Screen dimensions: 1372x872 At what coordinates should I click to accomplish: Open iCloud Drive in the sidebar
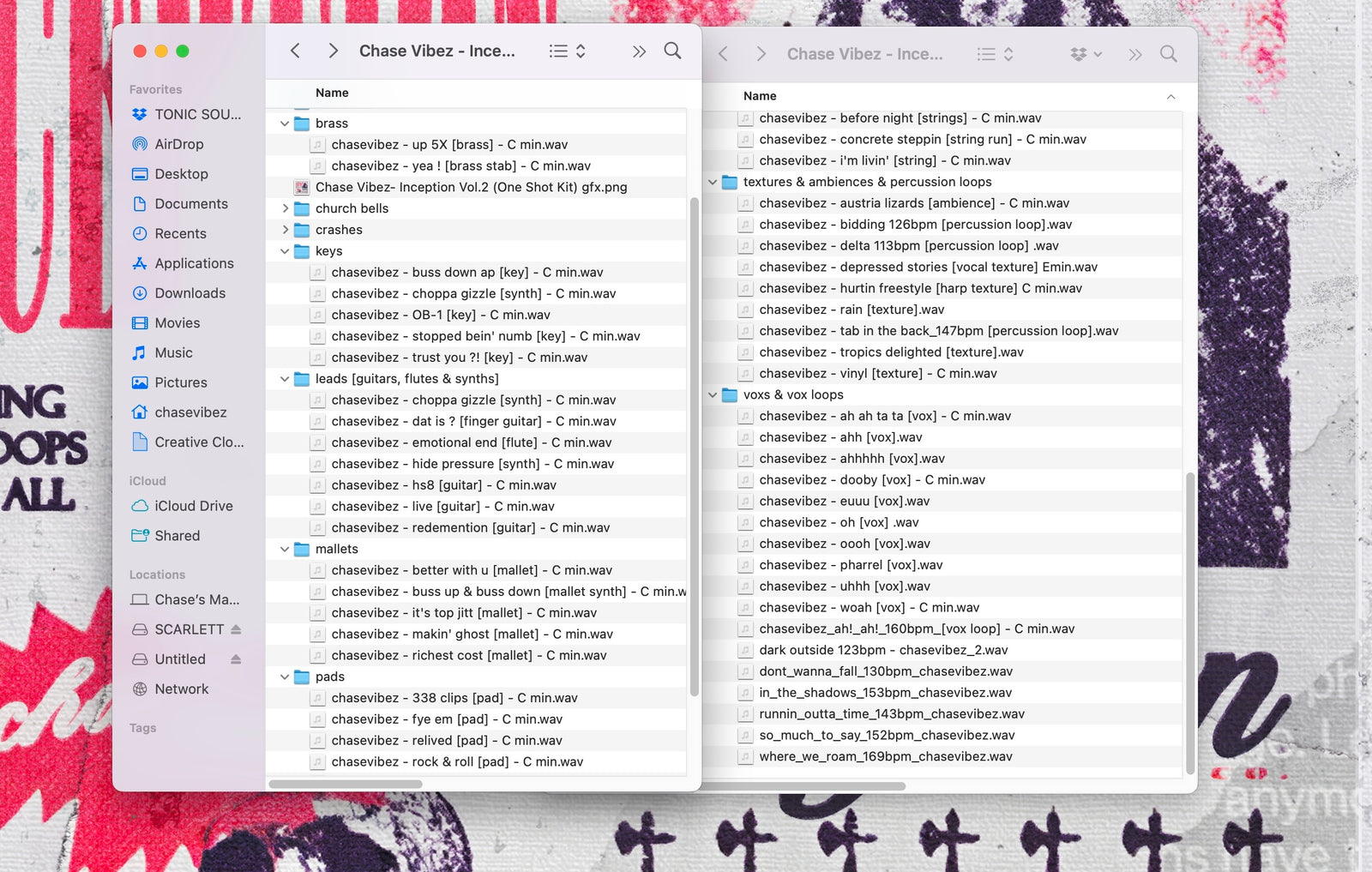pyautogui.click(x=182, y=506)
